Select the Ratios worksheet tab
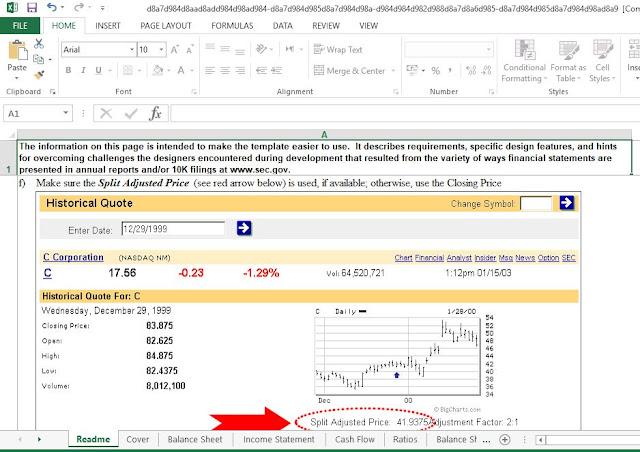Screen dimensions: 640x452 pos(405,439)
